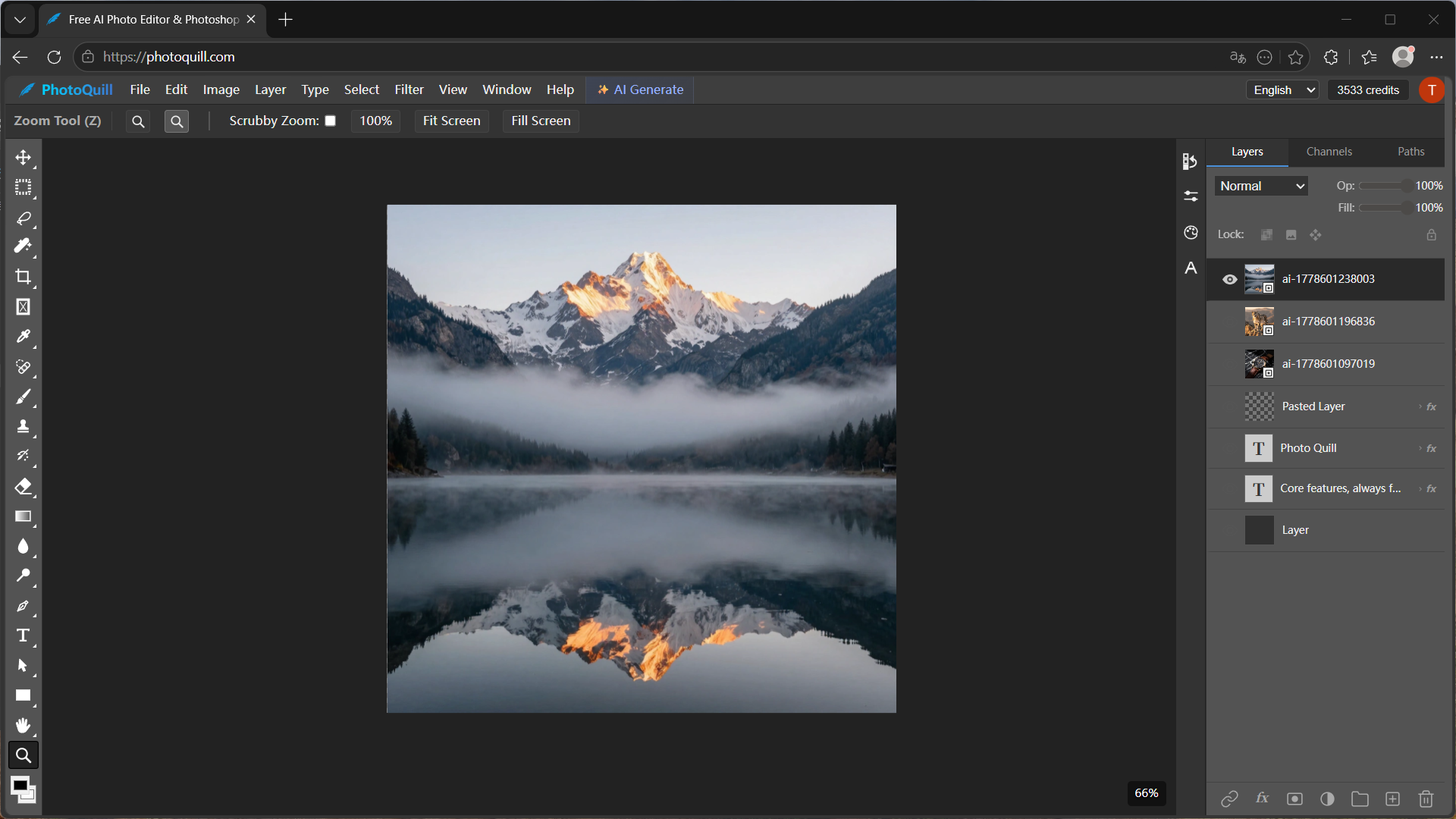Open the Character panel icon
Image resolution: width=1456 pixels, height=819 pixels.
[1191, 268]
